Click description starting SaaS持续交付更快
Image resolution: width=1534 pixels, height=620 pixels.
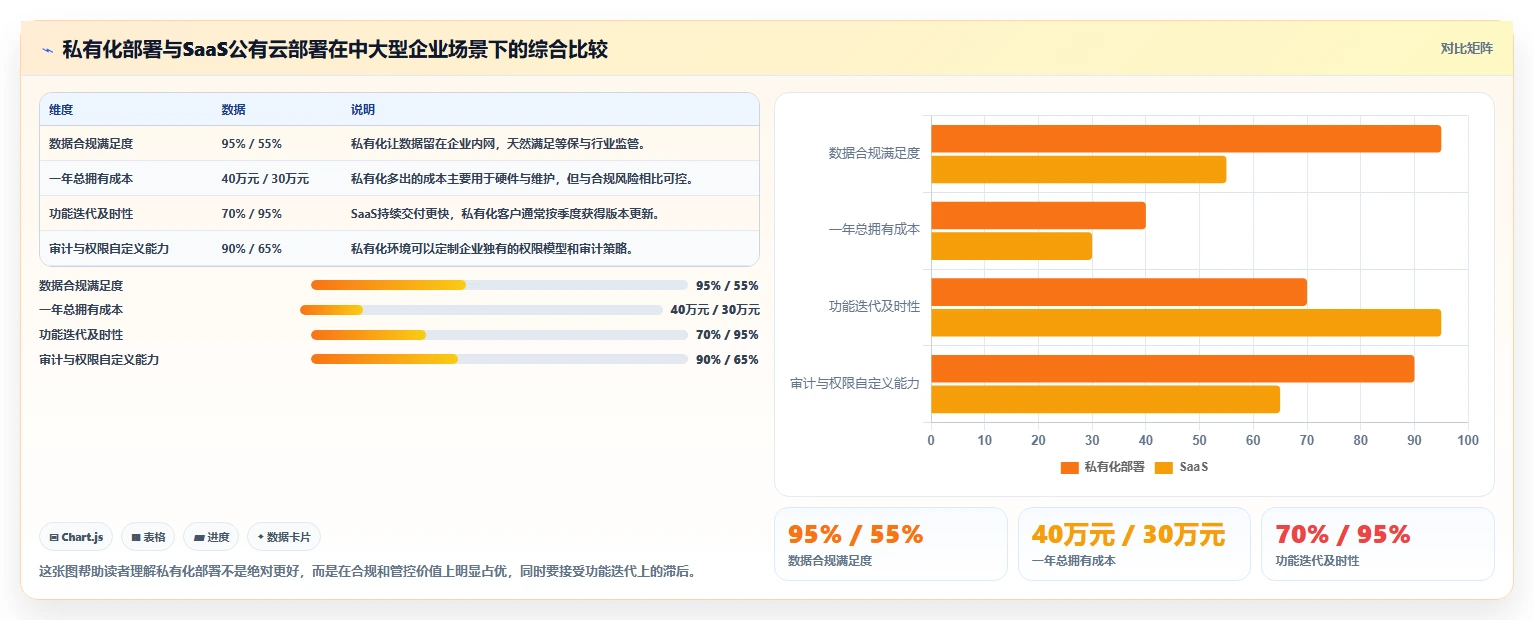point(504,214)
